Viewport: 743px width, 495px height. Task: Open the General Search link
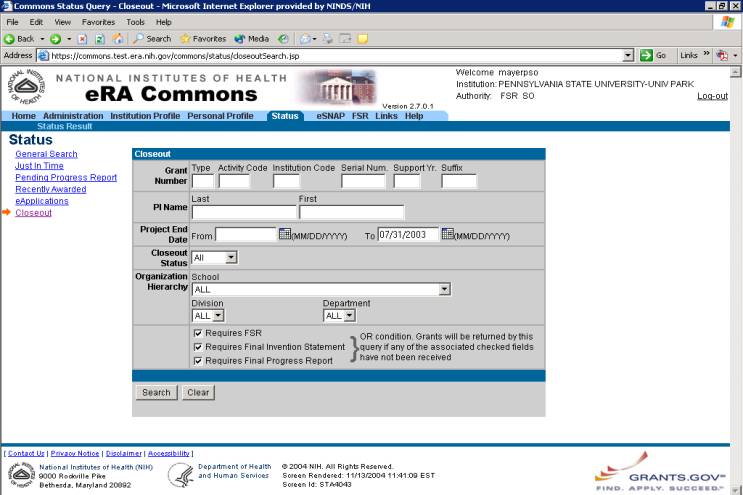pyautogui.click(x=46, y=154)
